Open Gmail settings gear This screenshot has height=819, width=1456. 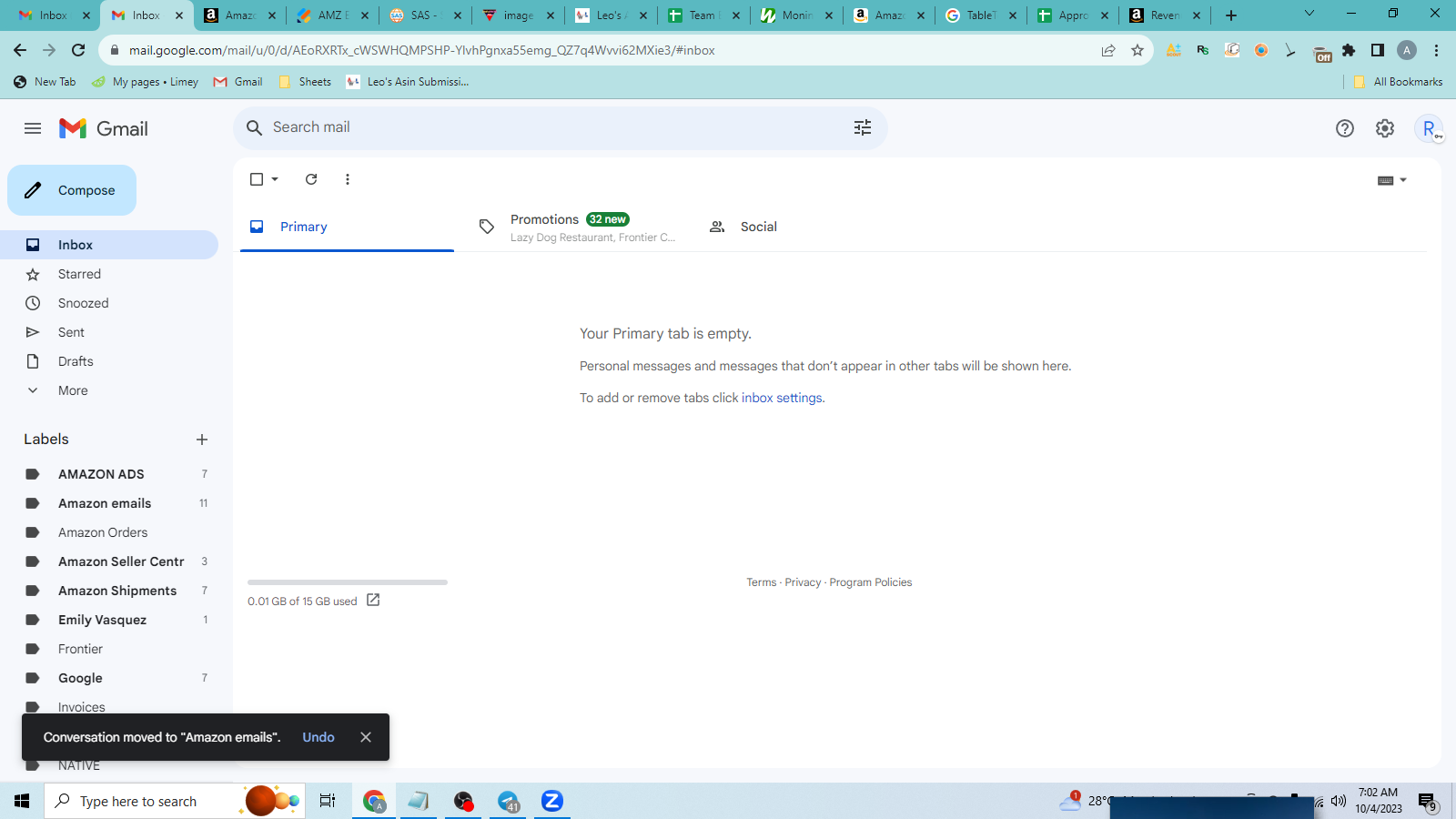click(x=1385, y=128)
